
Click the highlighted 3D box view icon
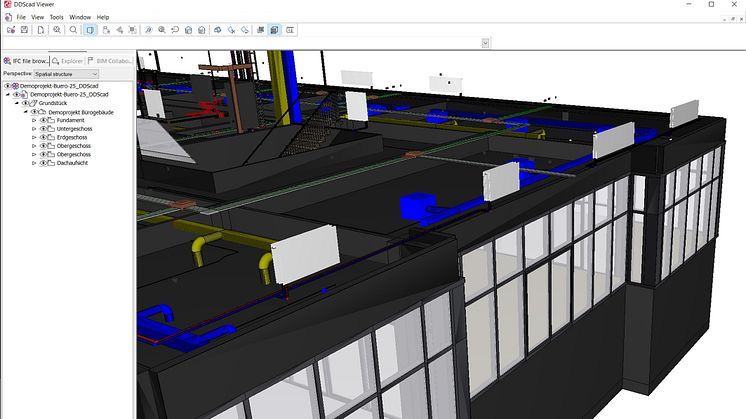tap(90, 30)
